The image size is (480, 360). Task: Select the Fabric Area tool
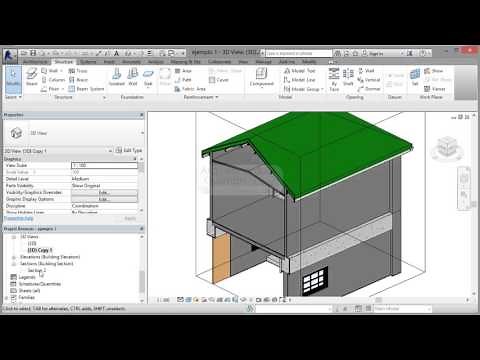coord(190,89)
